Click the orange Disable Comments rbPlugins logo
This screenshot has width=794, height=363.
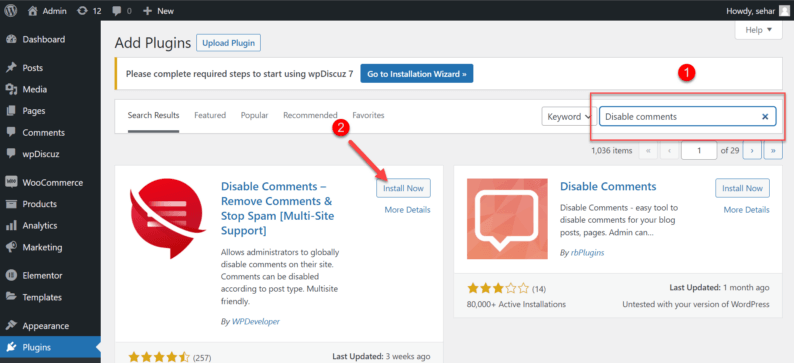coord(507,219)
